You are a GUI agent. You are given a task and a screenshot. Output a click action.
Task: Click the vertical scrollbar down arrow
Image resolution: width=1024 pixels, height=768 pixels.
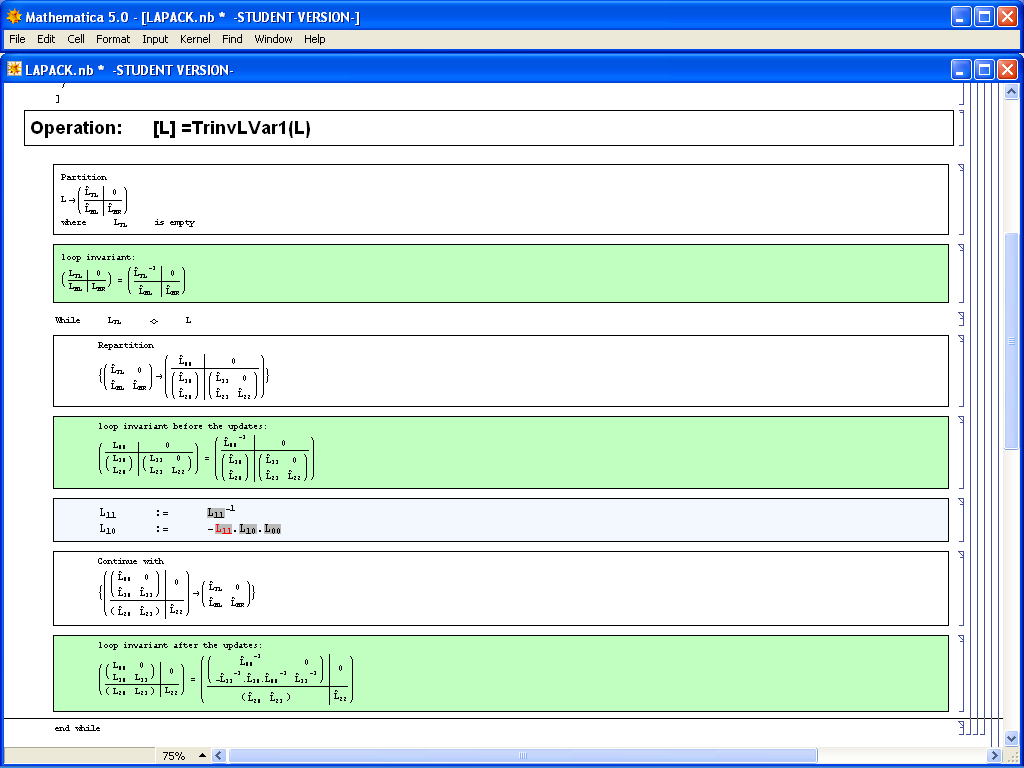[1011, 739]
